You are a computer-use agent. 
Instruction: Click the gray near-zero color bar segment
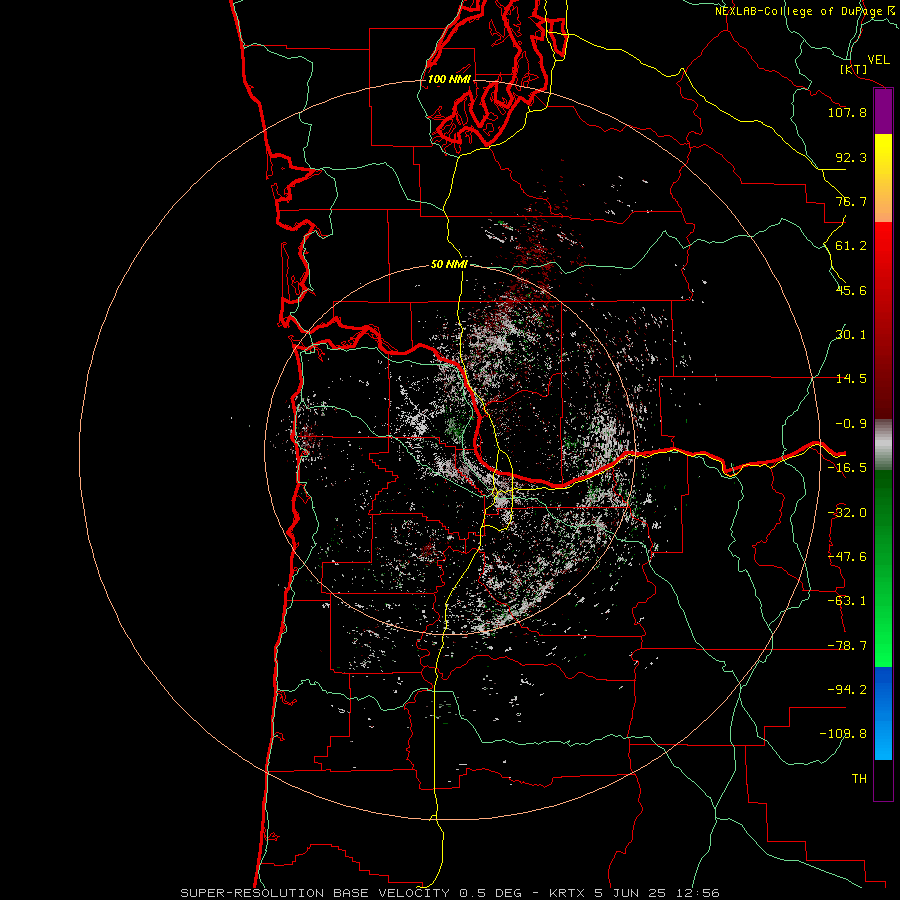(x=883, y=445)
